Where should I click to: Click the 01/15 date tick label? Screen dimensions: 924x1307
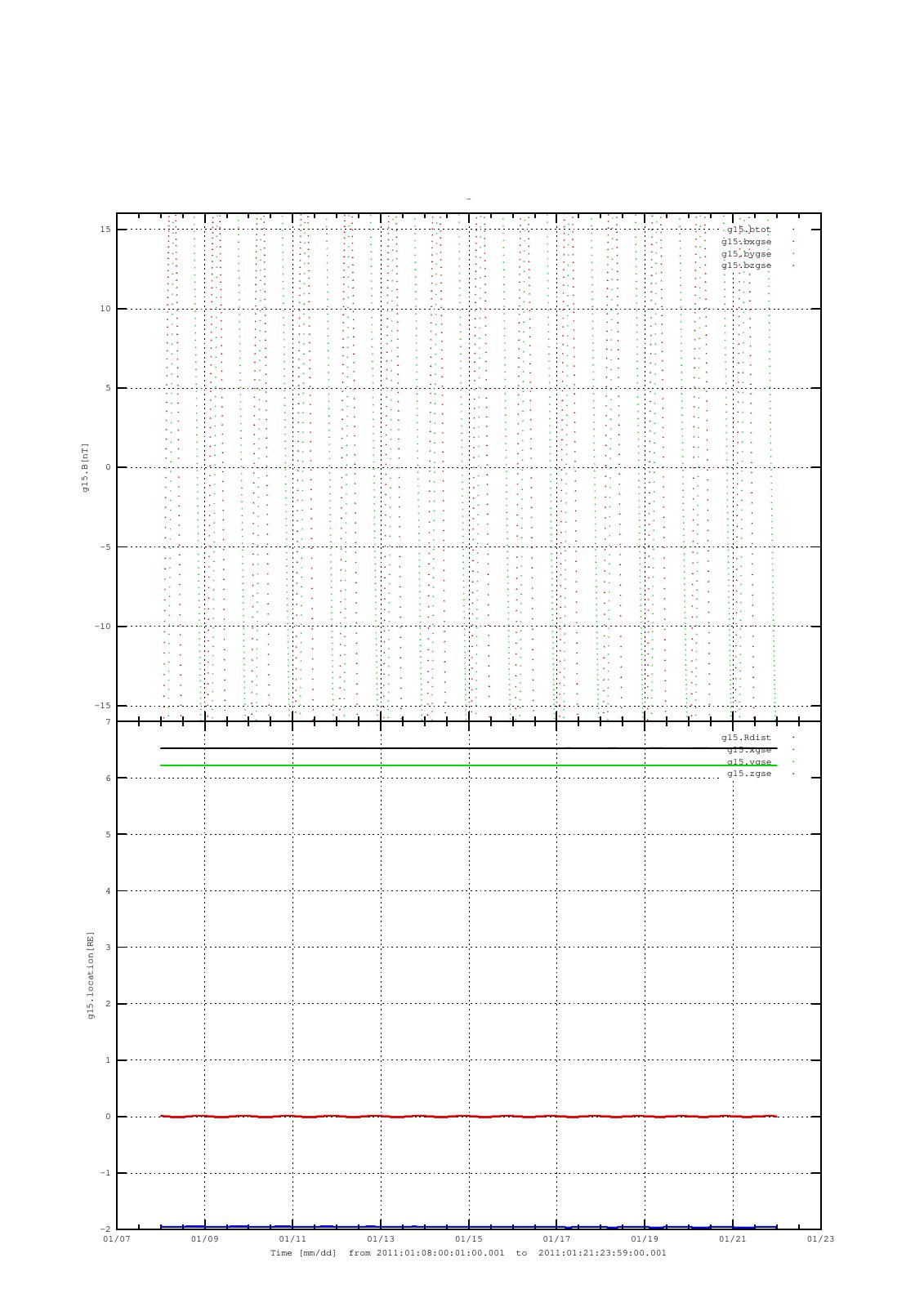(469, 1239)
